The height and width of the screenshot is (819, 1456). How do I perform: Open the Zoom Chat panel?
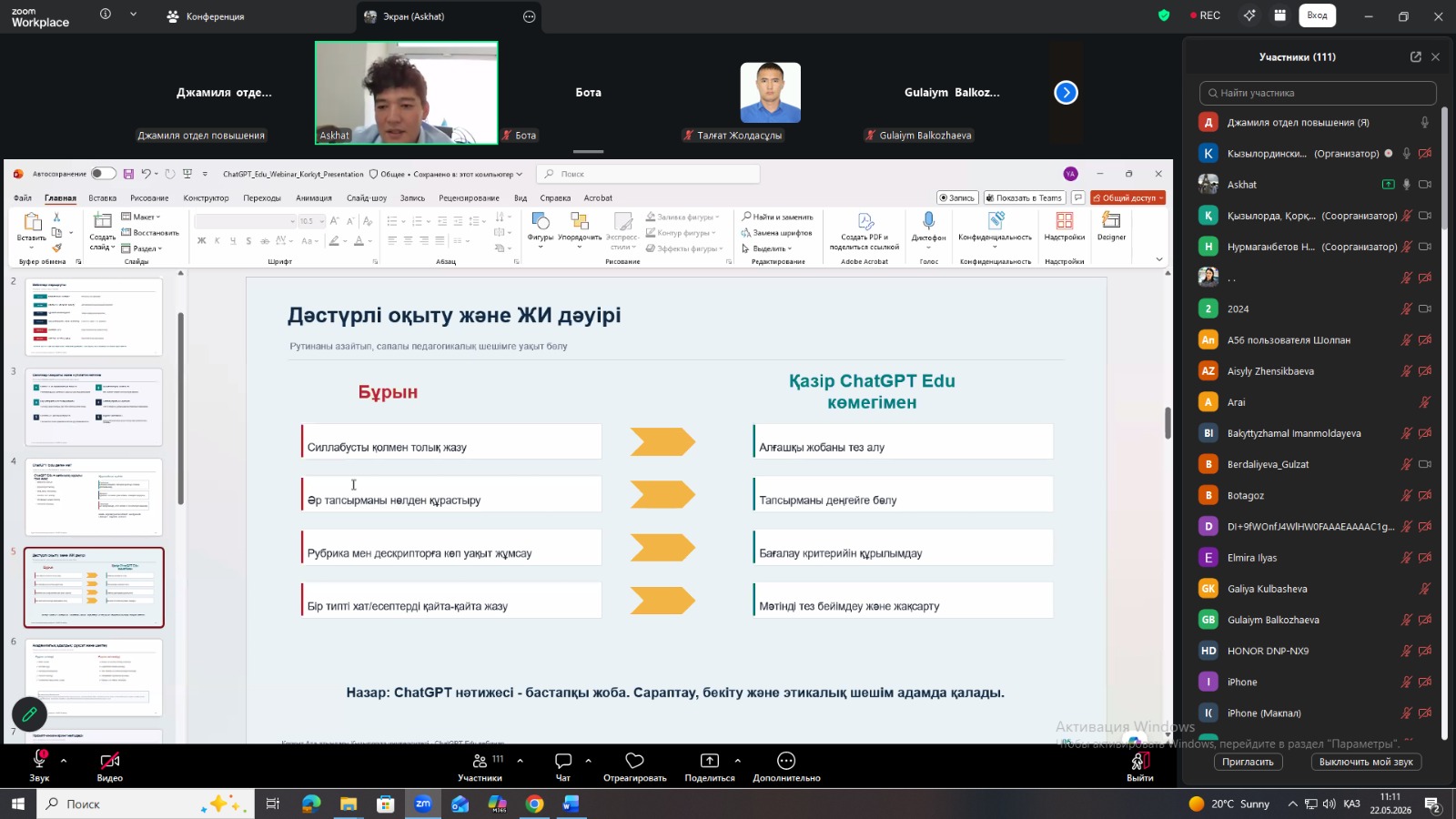[x=563, y=766]
